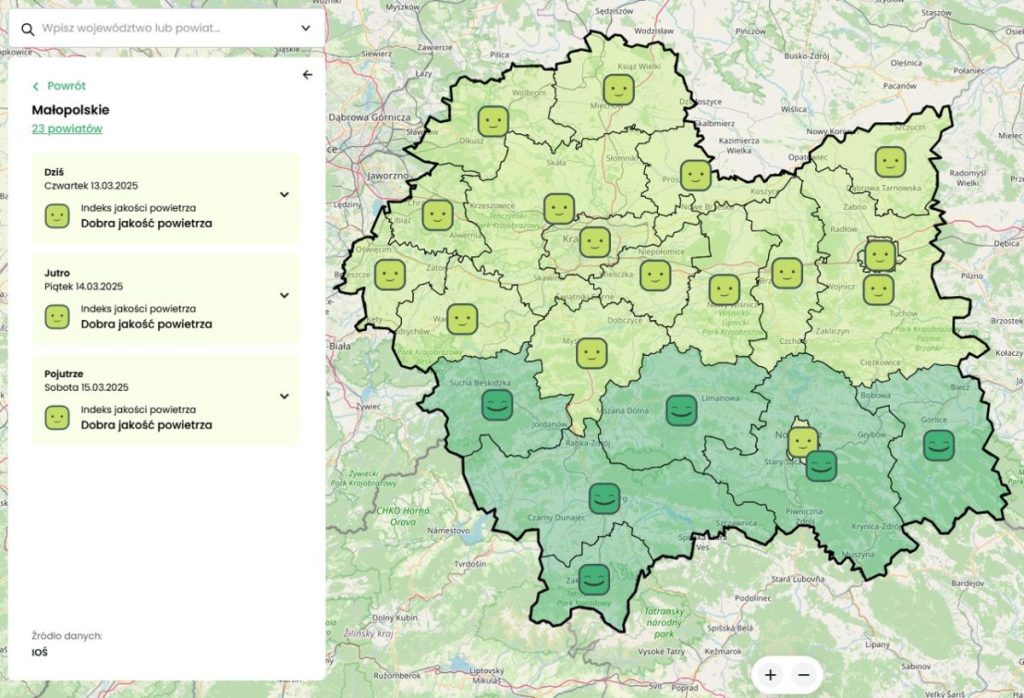Click the air quality face near Olkusz

point(492,122)
